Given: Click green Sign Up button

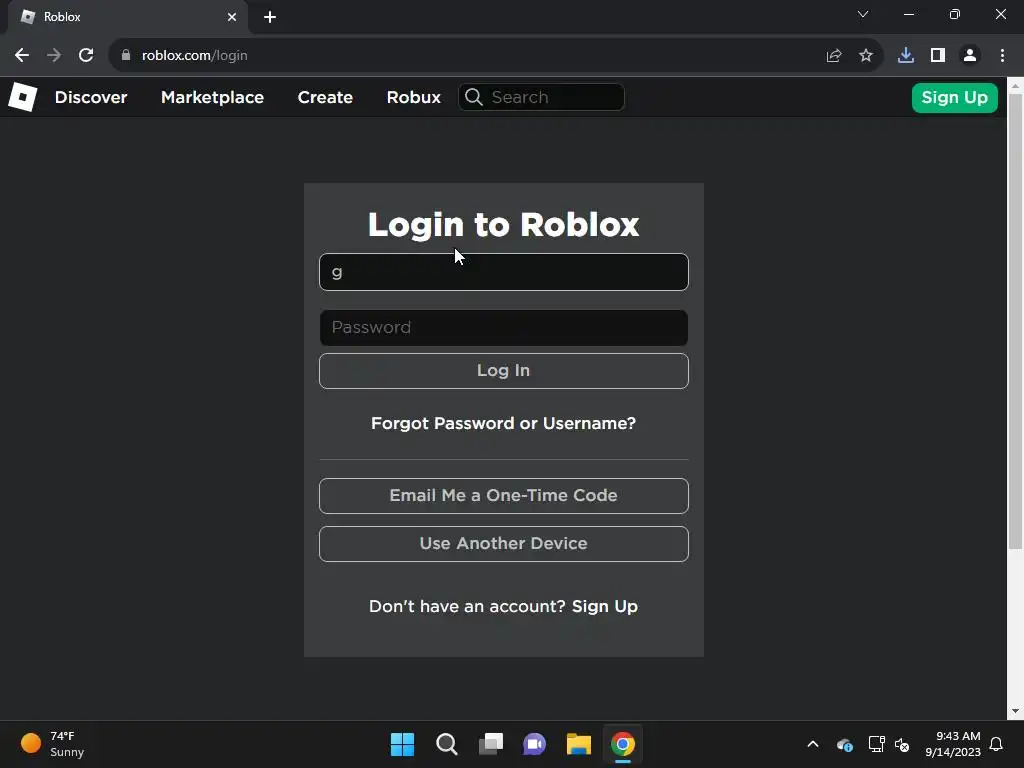Looking at the screenshot, I should point(954,97).
